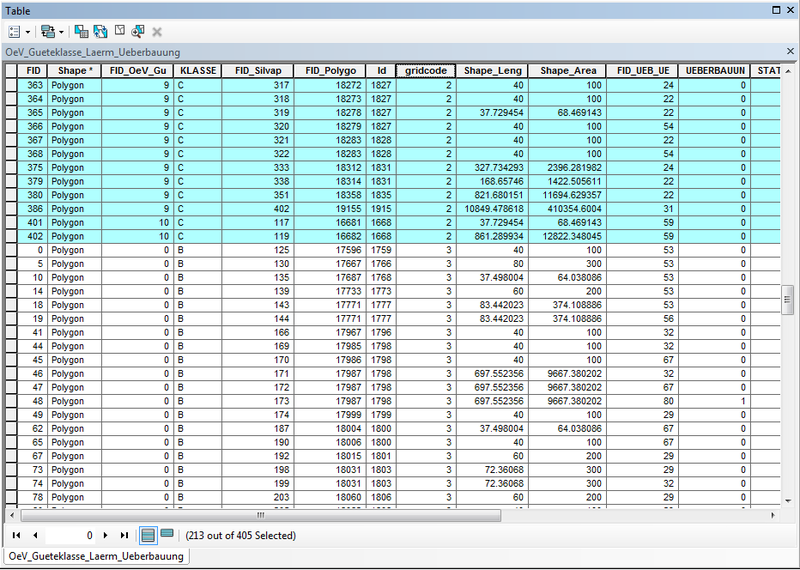Click the Zoom To Selected icon

pyautogui.click(x=138, y=32)
